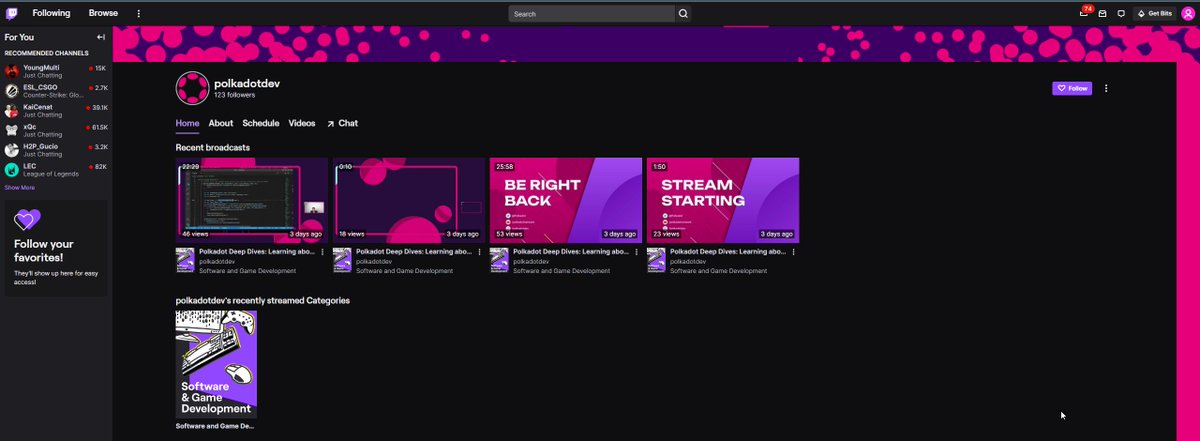This screenshot has height=441, width=1200.
Task: Click the search magnifier button
Action: pyautogui.click(x=683, y=14)
